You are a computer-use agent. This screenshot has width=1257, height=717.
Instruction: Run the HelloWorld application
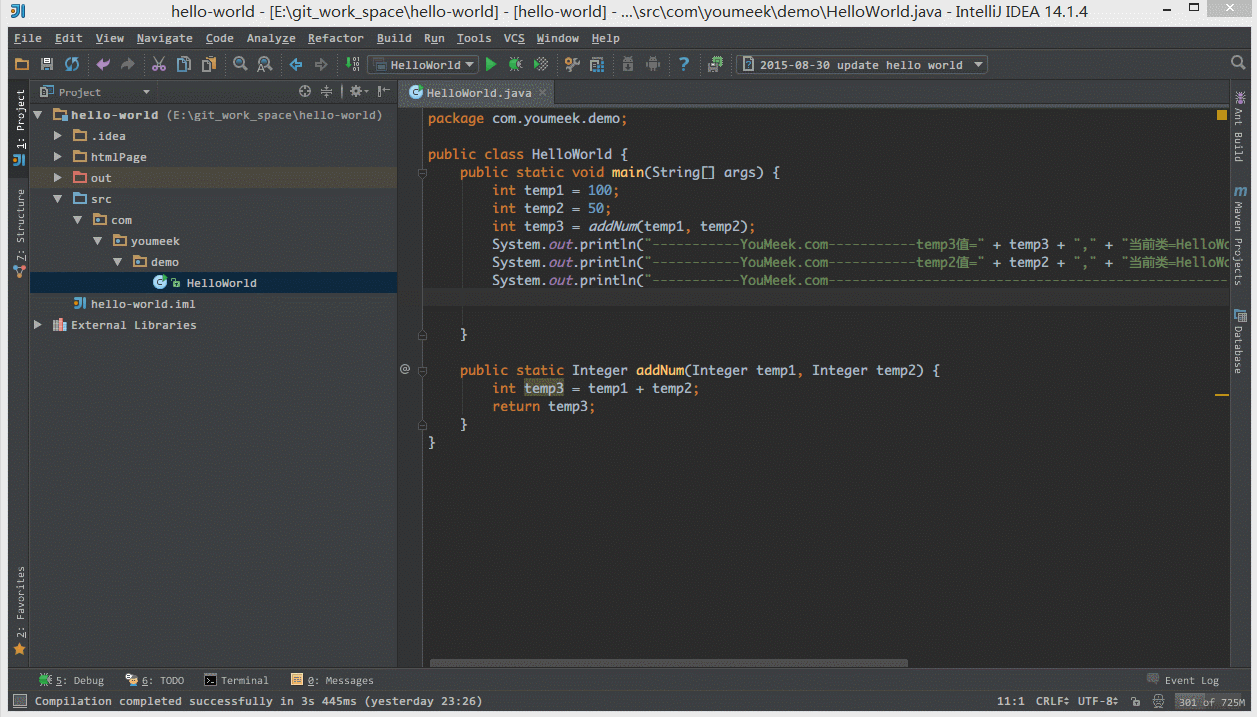coord(491,63)
